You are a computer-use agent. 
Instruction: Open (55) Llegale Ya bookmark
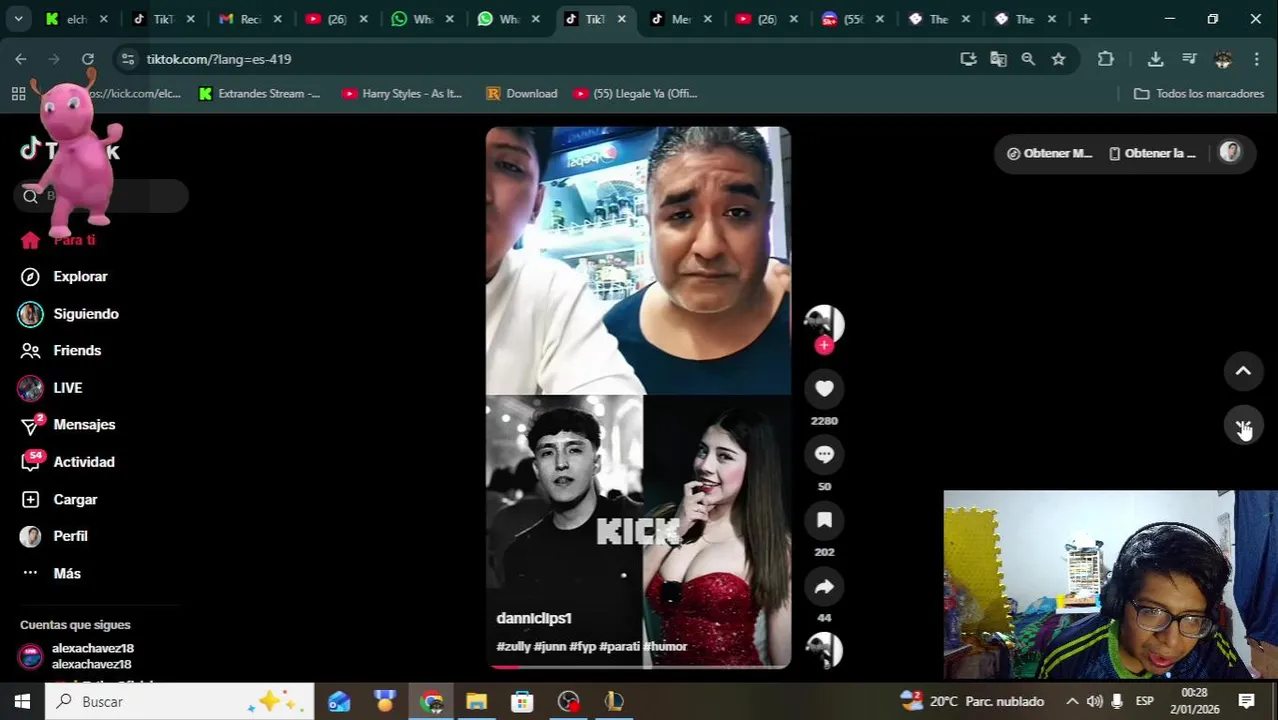coord(635,94)
